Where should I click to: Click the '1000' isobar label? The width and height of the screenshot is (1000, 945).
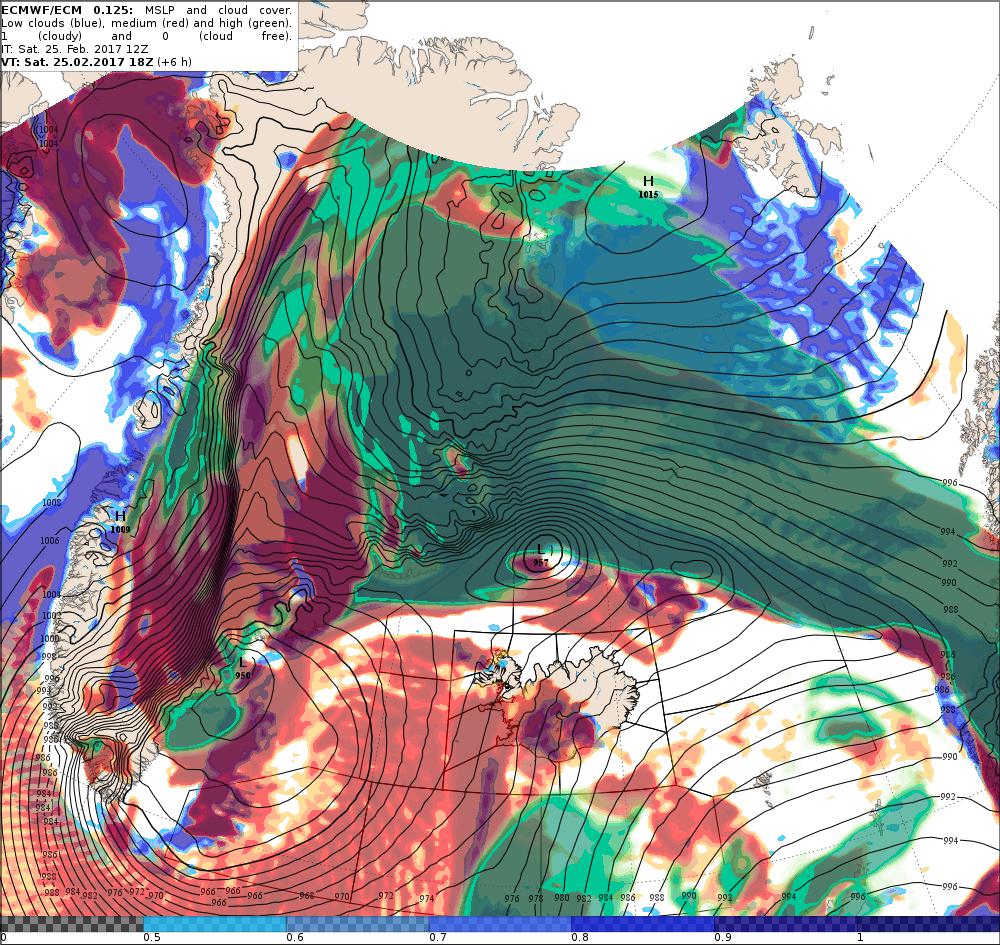pyautogui.click(x=49, y=638)
